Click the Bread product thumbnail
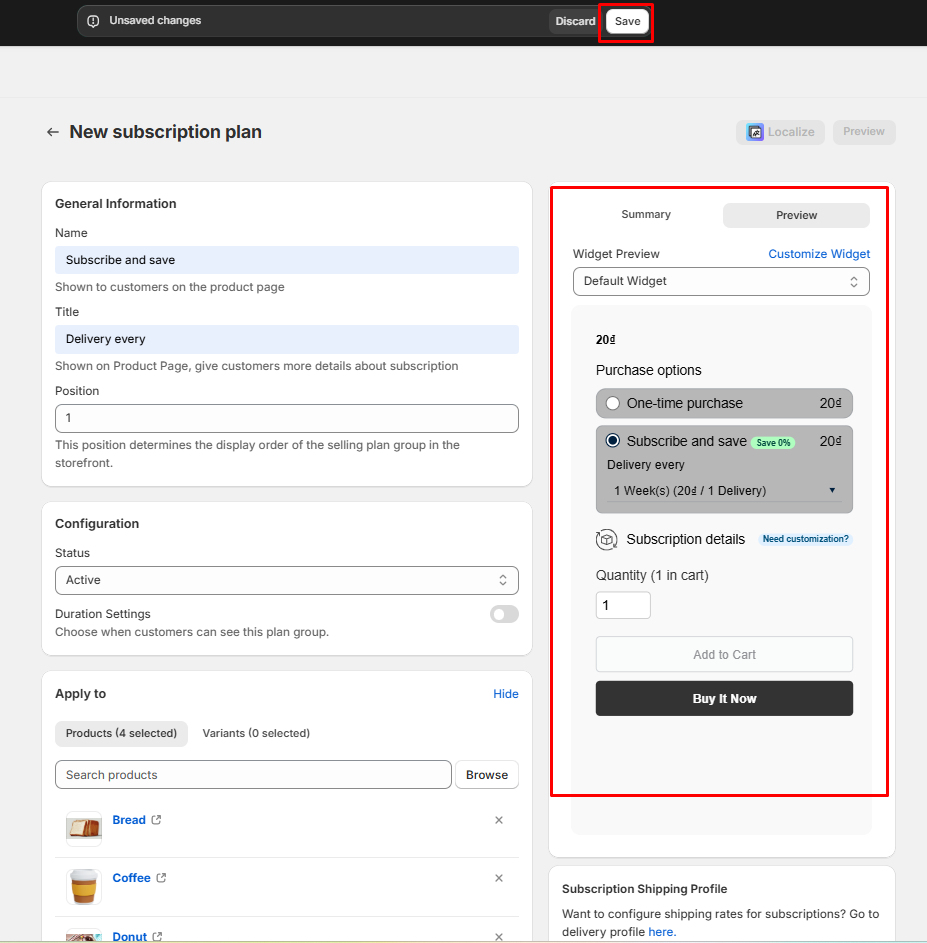This screenshot has height=943, width=927. (84, 829)
